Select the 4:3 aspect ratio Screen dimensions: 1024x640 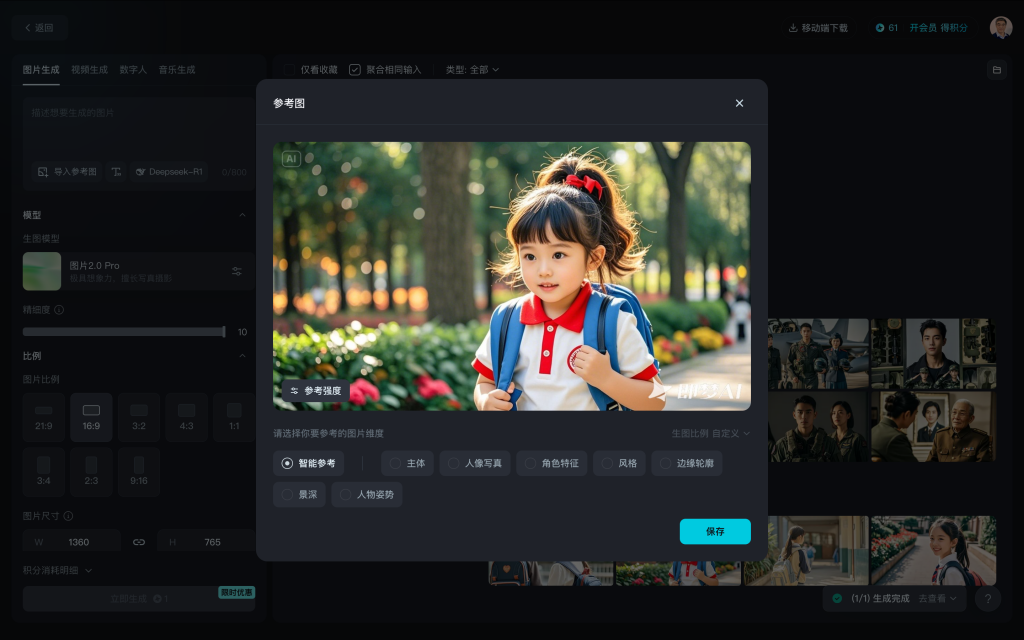(x=187, y=417)
